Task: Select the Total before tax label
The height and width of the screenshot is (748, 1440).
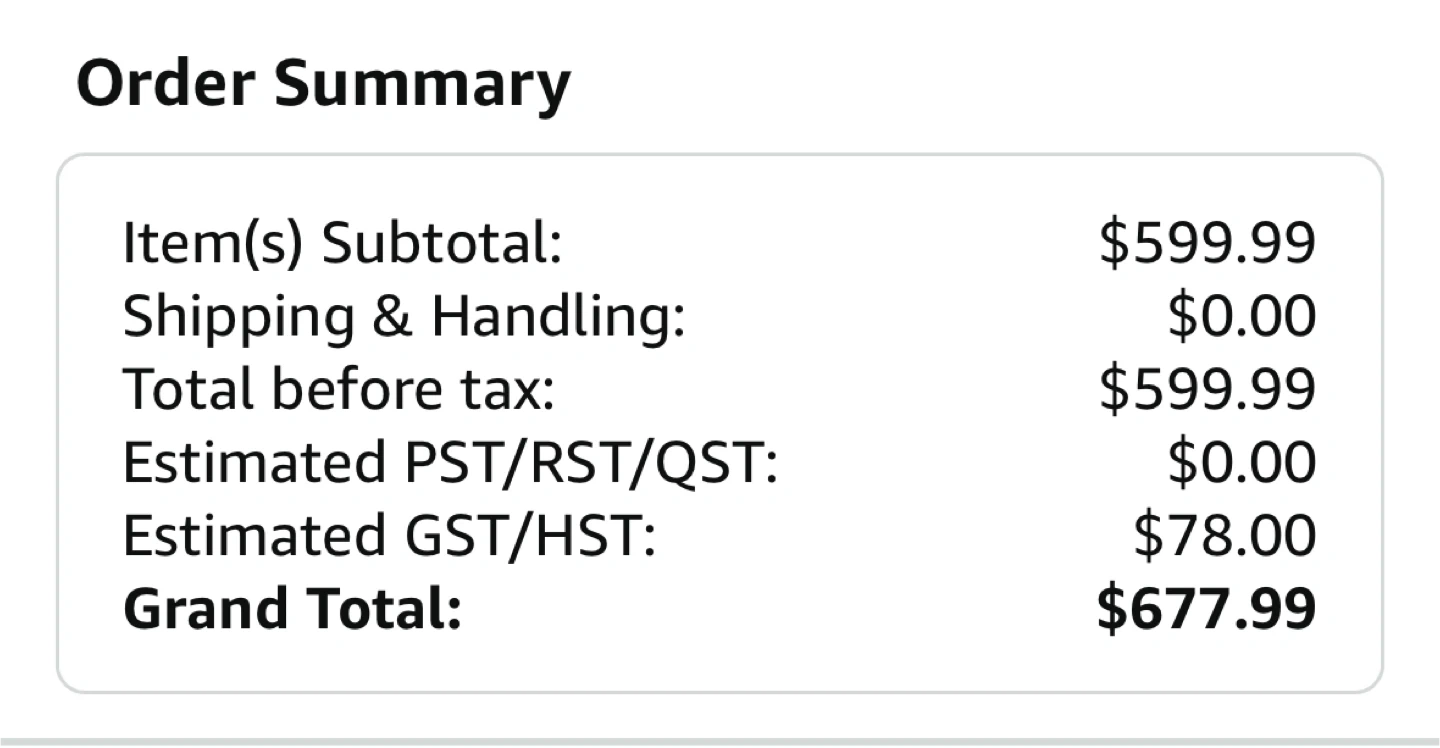Action: tap(338, 390)
